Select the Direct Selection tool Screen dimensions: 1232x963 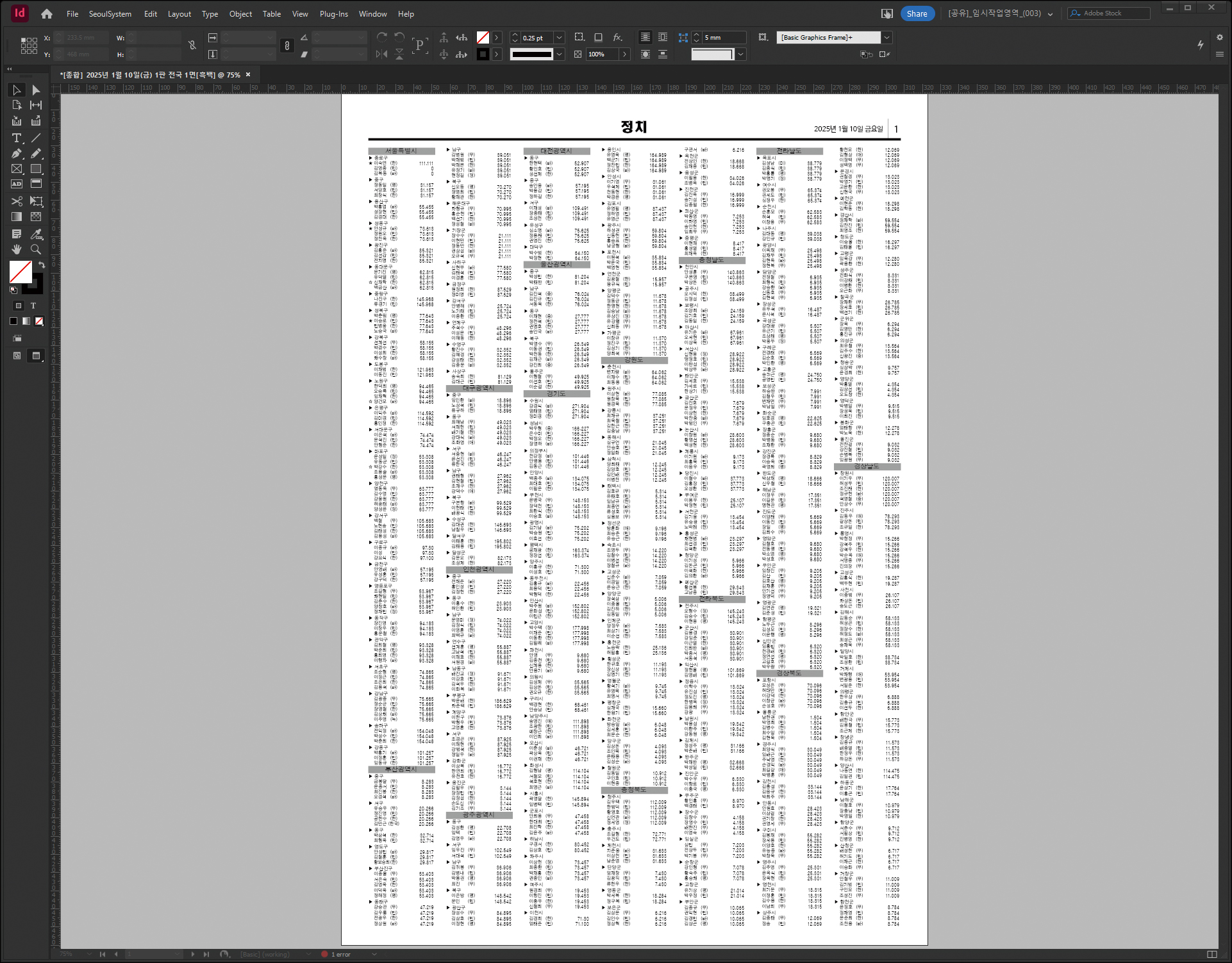36,90
